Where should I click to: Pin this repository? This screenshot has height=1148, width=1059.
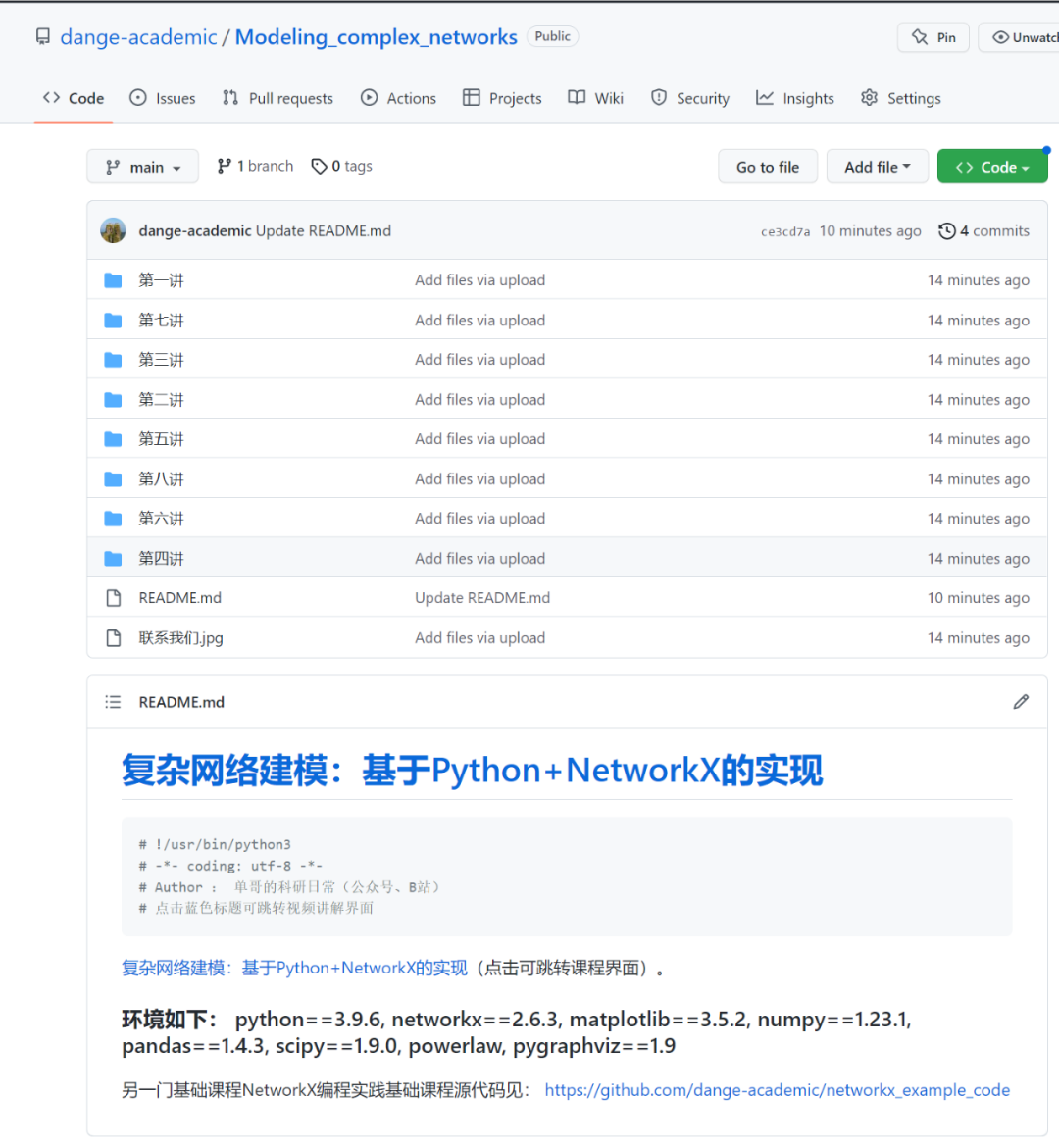pos(933,36)
